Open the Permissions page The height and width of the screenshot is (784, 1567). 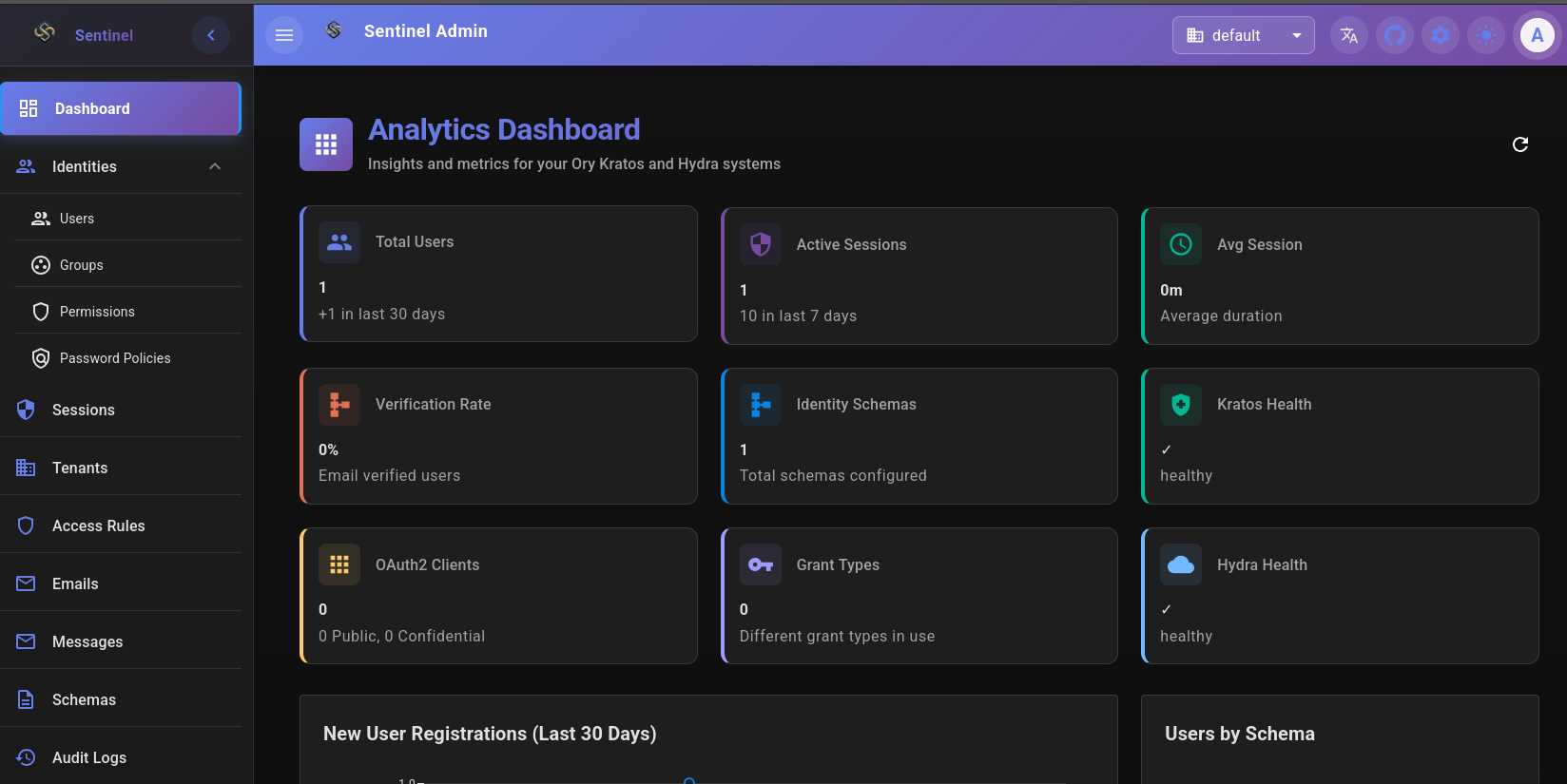[x=128, y=312]
